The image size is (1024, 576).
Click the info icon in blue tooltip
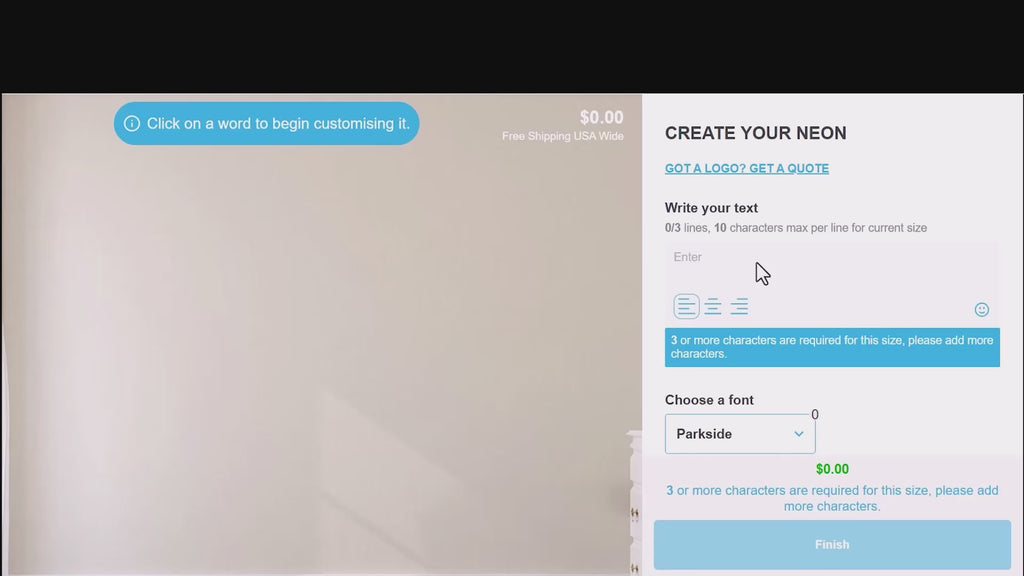[x=131, y=123]
